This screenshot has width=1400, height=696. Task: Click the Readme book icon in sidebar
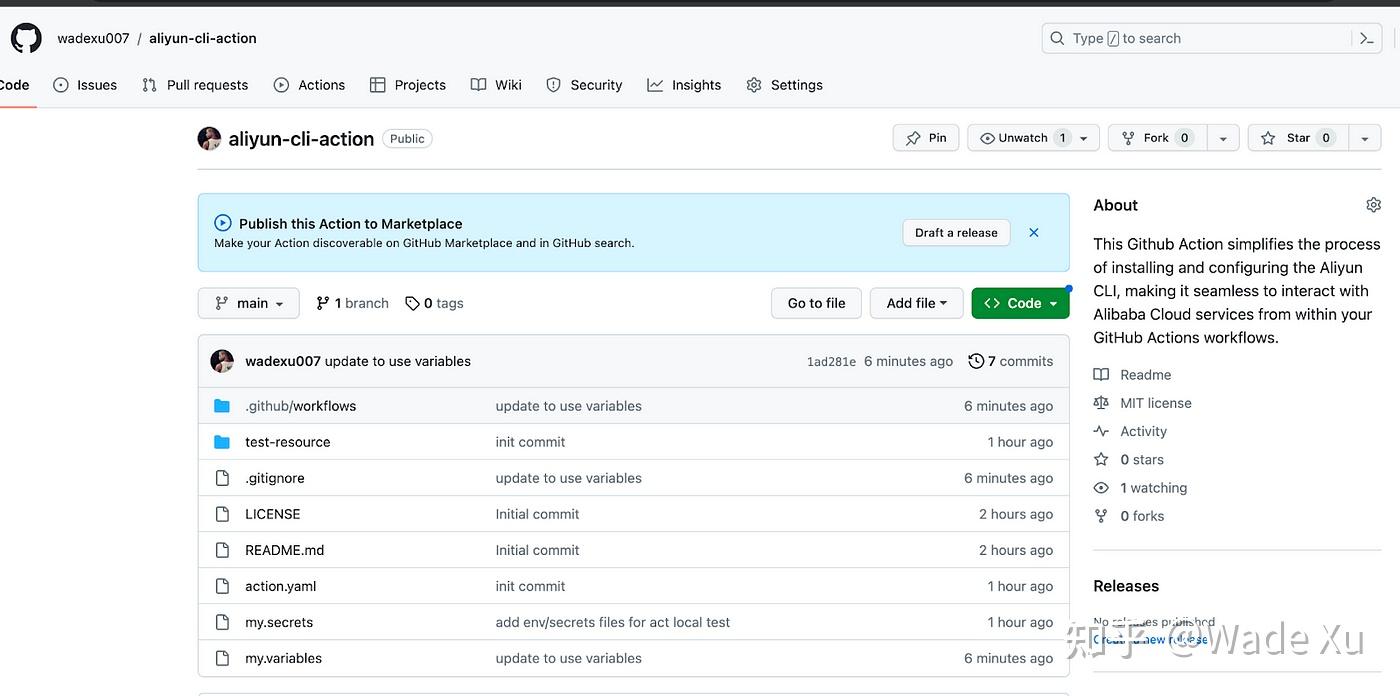pos(1101,374)
